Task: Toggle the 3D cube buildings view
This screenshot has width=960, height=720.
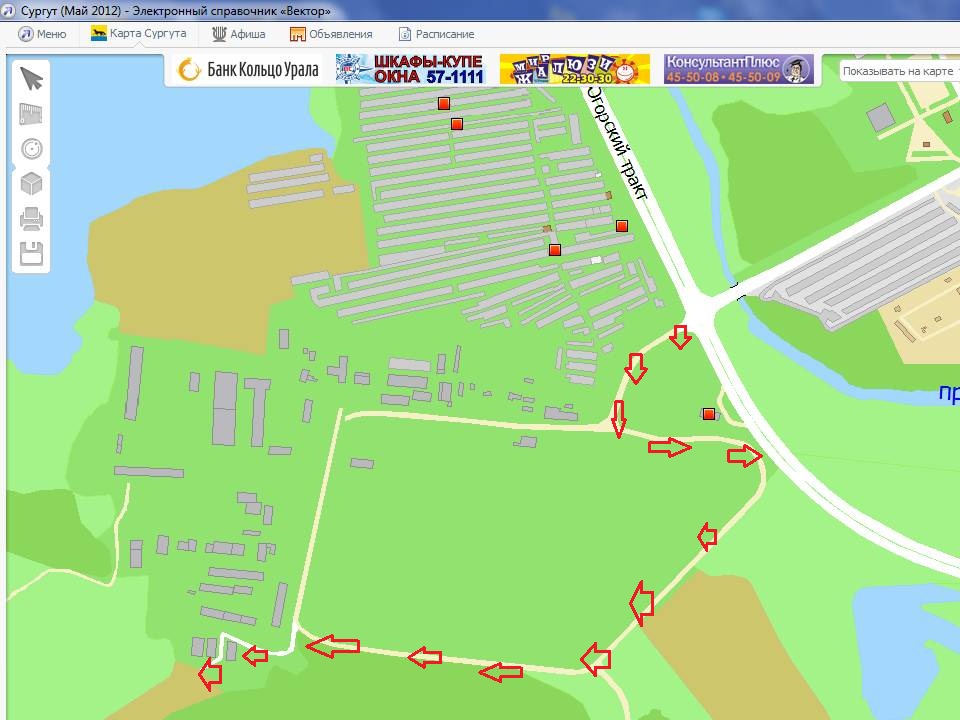Action: coord(31,184)
